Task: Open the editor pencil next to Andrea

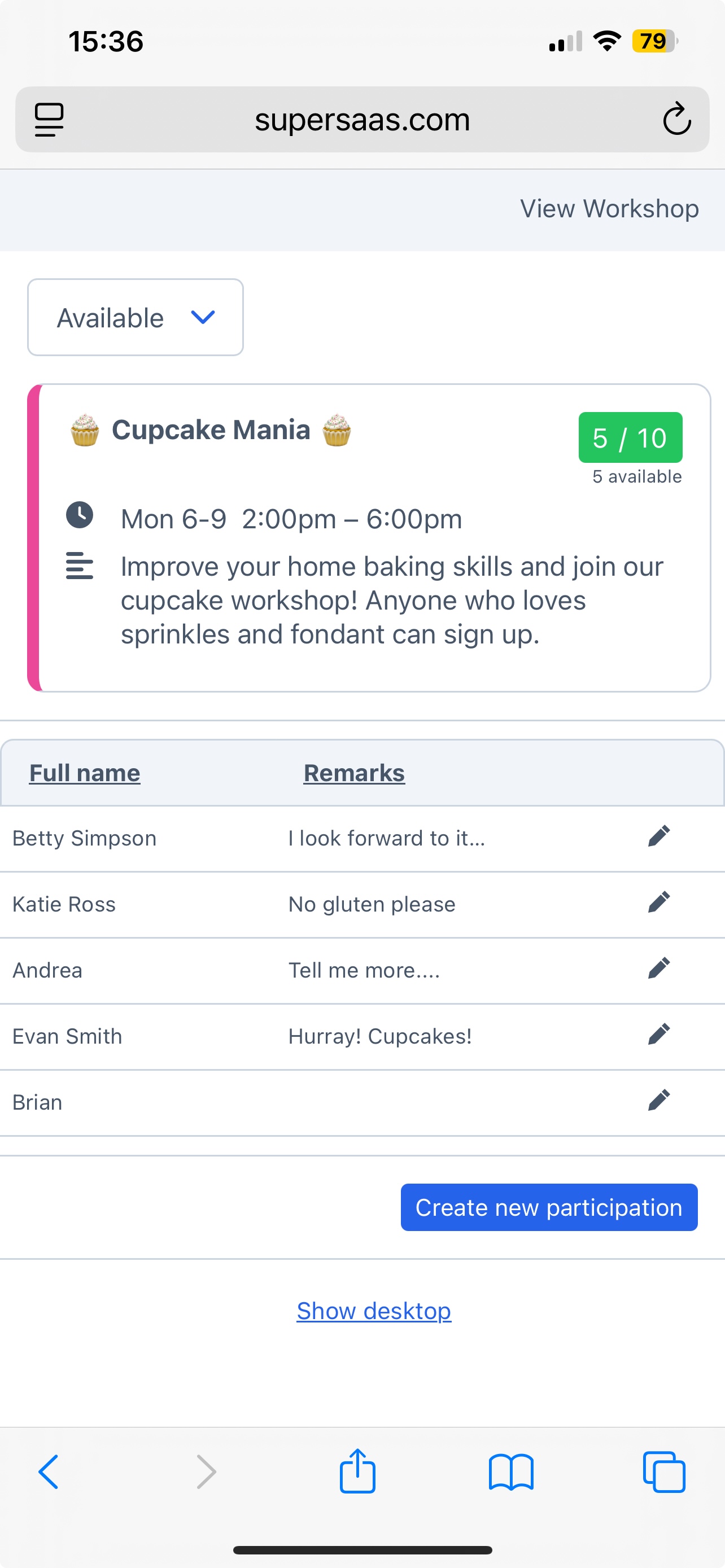Action: pos(660,969)
